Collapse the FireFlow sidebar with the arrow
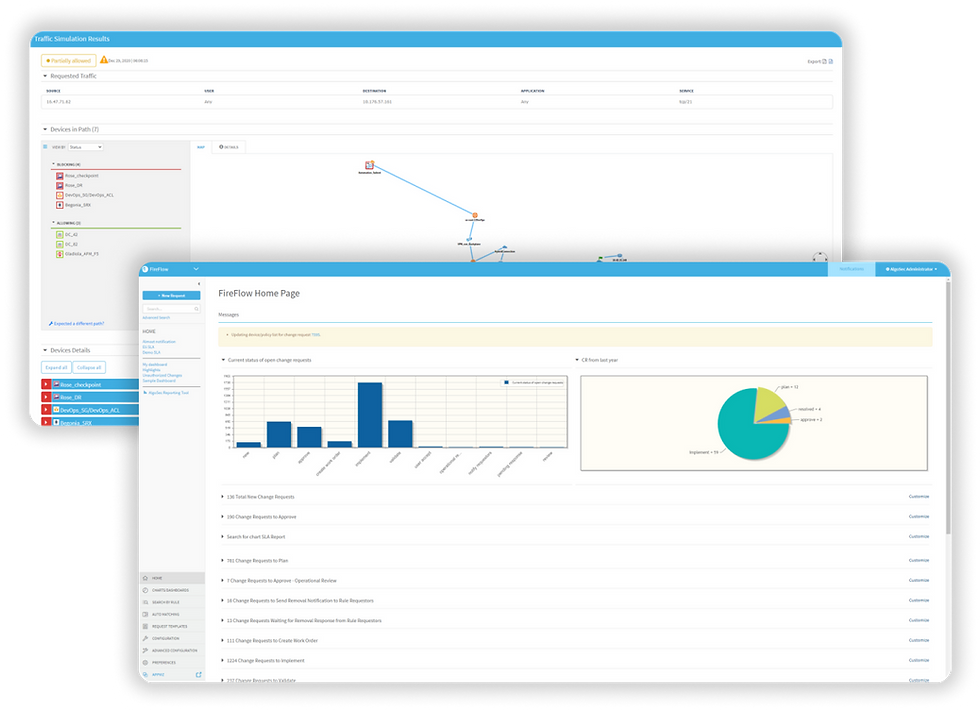The width and height of the screenshot is (980, 711). (199, 284)
